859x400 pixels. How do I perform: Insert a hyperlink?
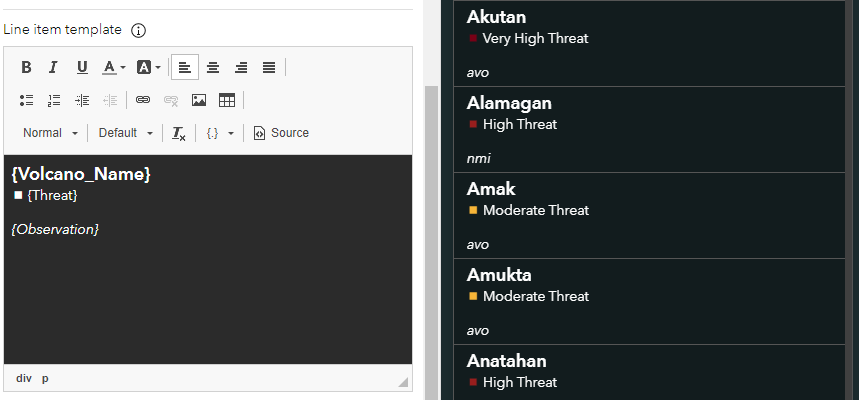point(143,100)
